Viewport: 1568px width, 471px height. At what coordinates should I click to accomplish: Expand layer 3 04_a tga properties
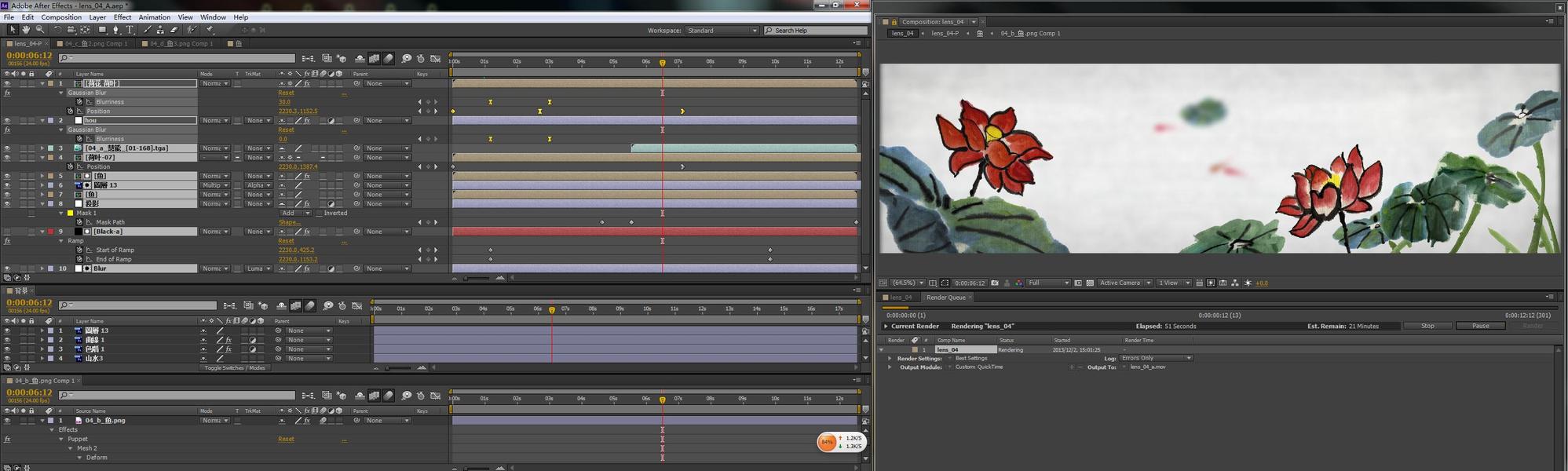[42, 148]
